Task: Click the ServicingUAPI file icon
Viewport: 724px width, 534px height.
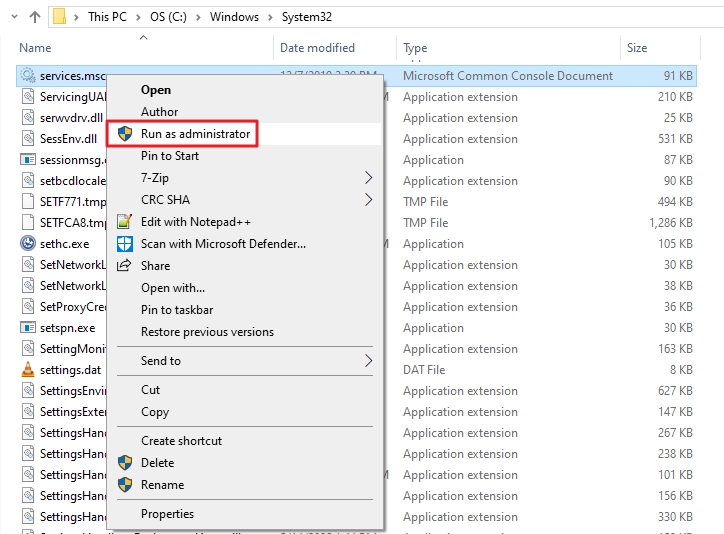Action: [28, 96]
